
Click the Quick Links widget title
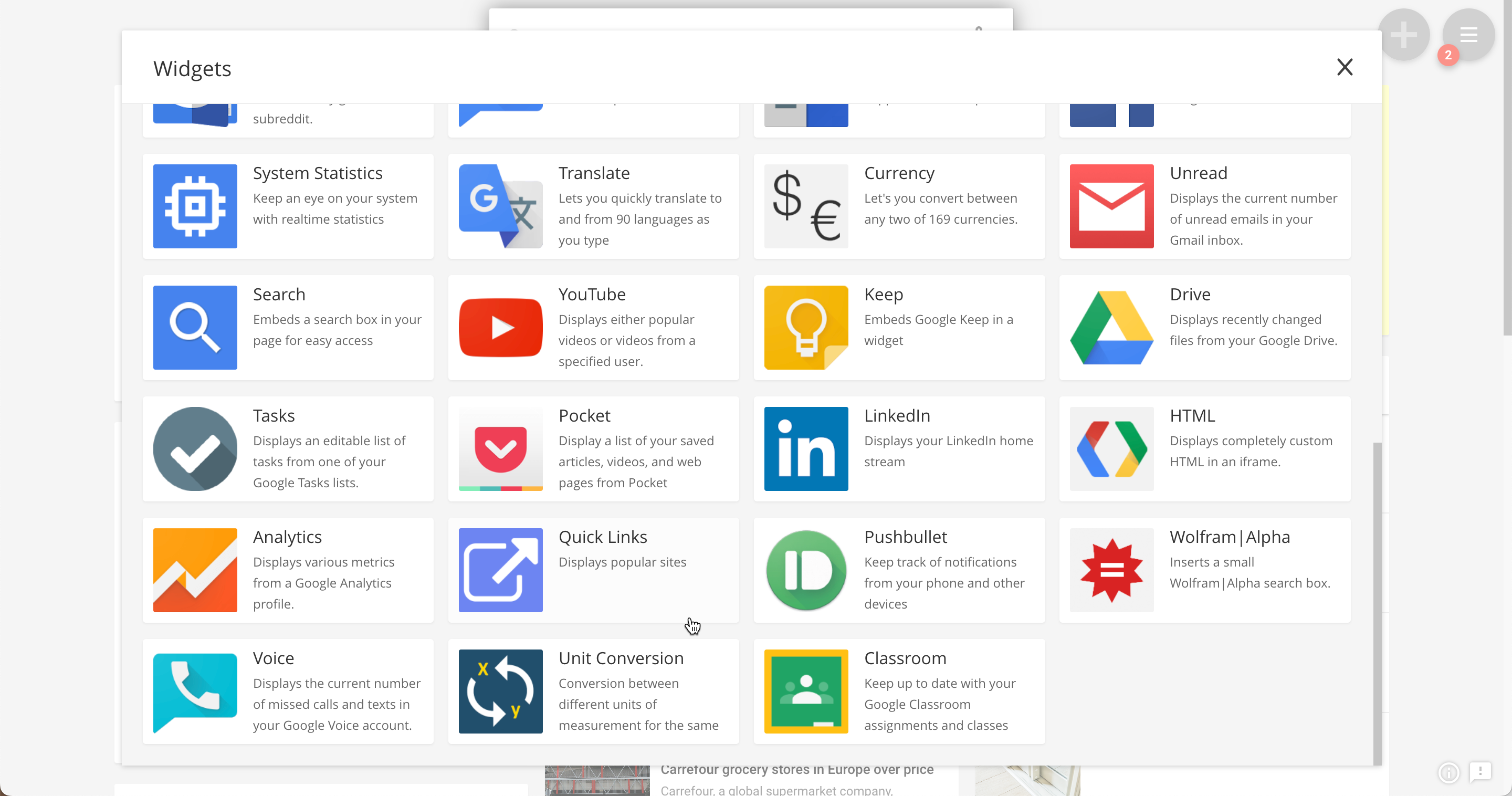tap(603, 537)
